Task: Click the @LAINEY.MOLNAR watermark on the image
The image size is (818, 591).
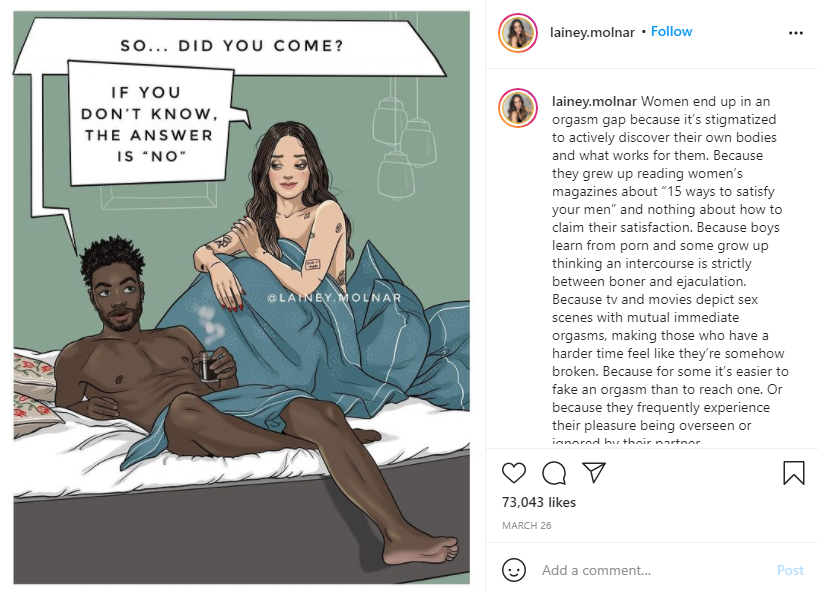Action: (334, 298)
